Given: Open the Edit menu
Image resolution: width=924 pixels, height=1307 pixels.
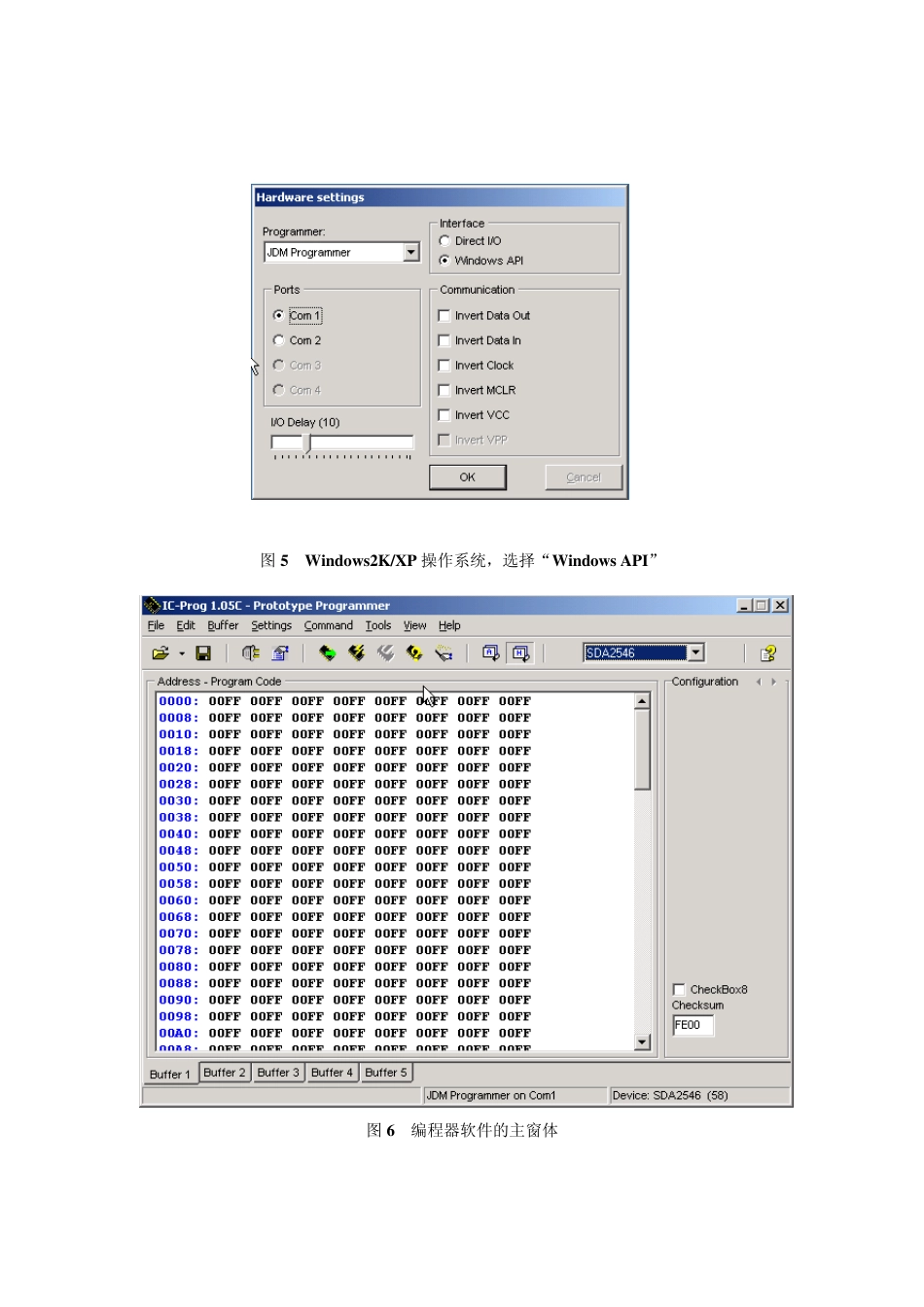Looking at the screenshot, I should pos(186,625).
